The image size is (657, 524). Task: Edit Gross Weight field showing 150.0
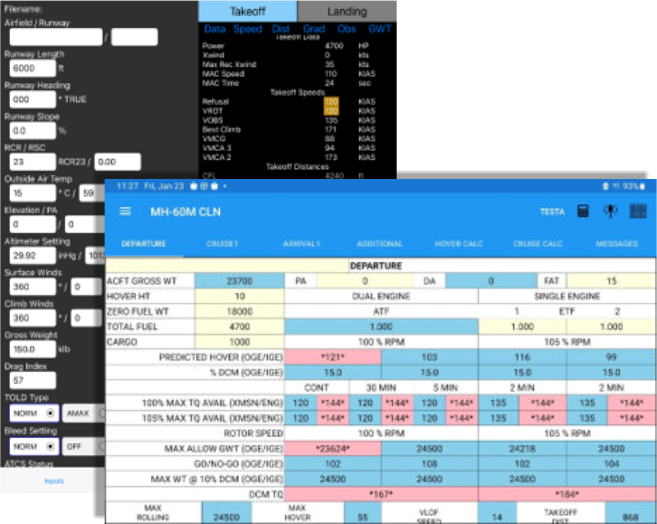33,349
